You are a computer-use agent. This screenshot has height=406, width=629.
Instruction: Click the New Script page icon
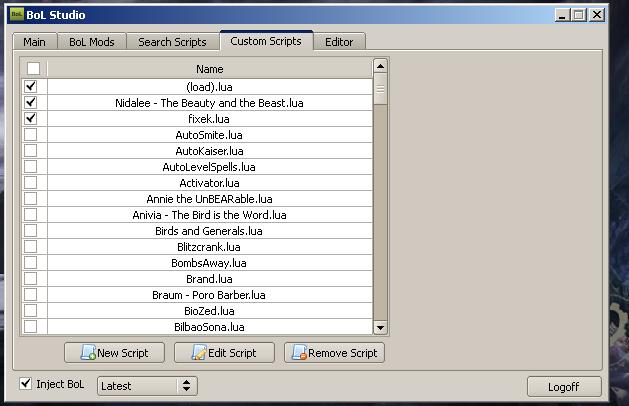coord(88,353)
